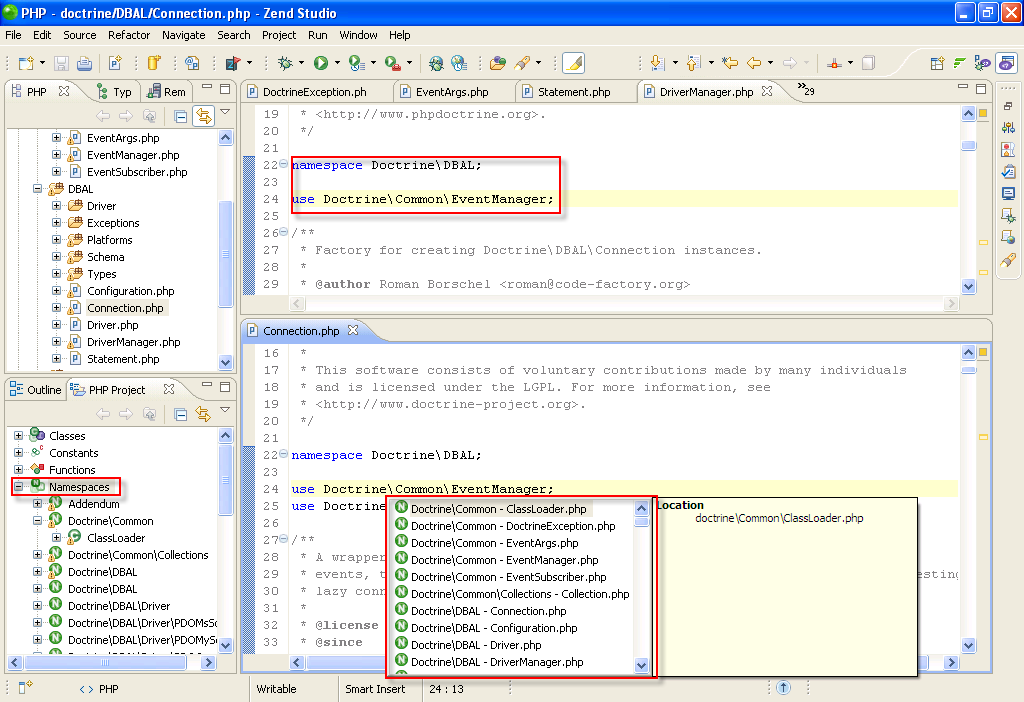The image size is (1024, 702).
Task: Close the PHP Project view tab
Action: coord(169,389)
